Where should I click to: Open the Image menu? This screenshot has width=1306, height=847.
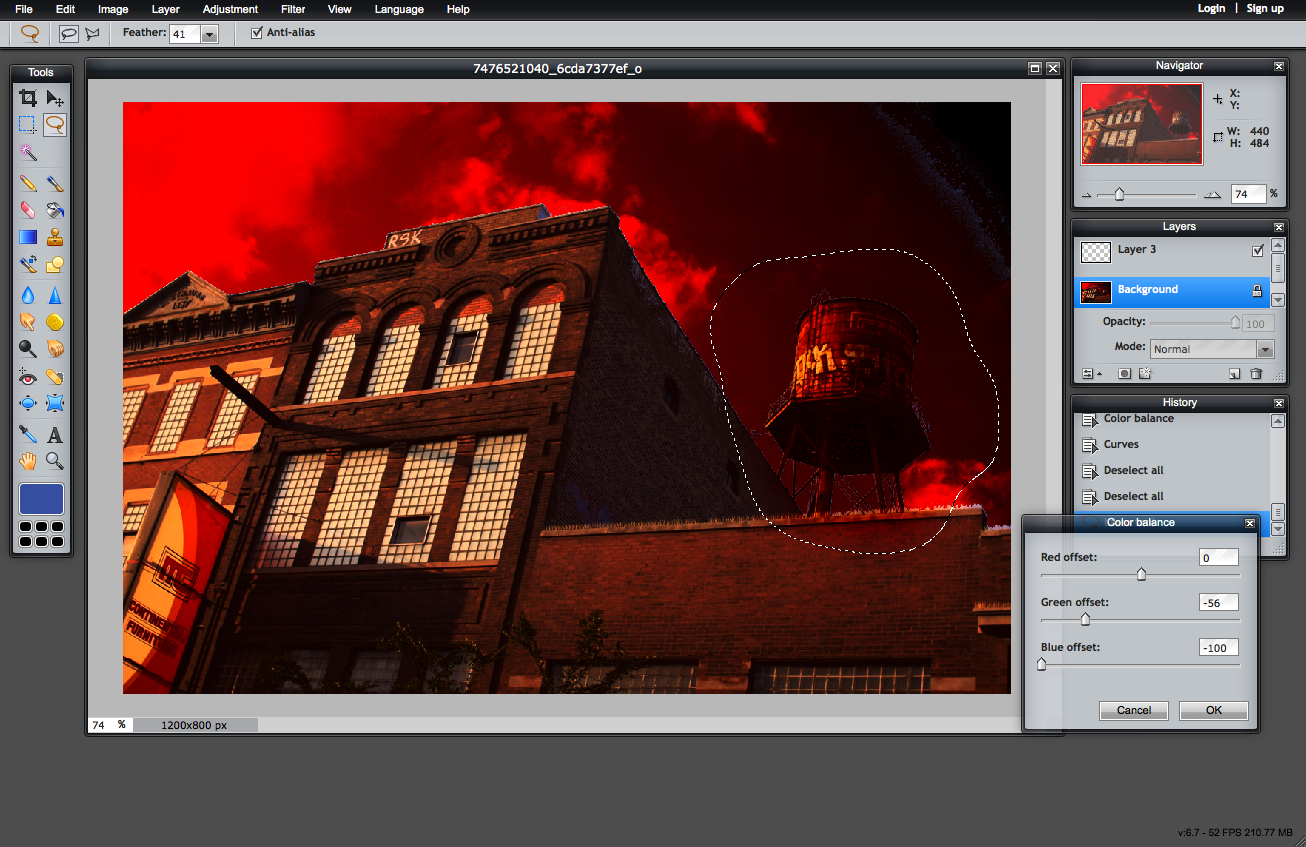pyautogui.click(x=113, y=9)
